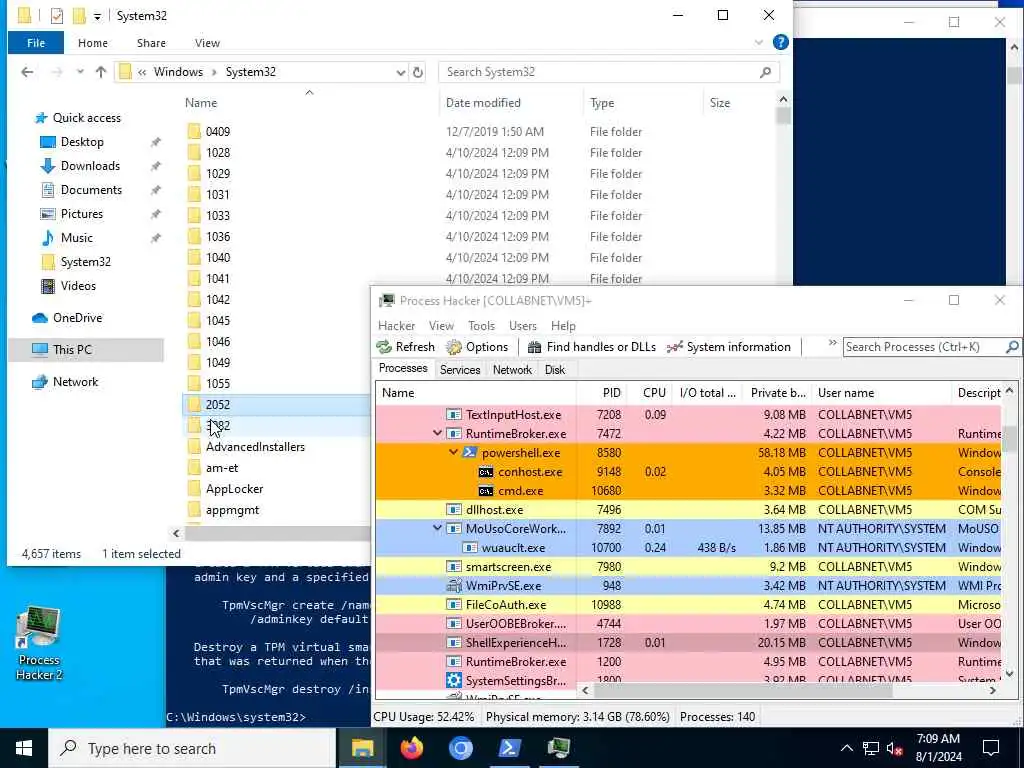Click the Explorer Back arrow
The image size is (1024, 768).
point(27,72)
